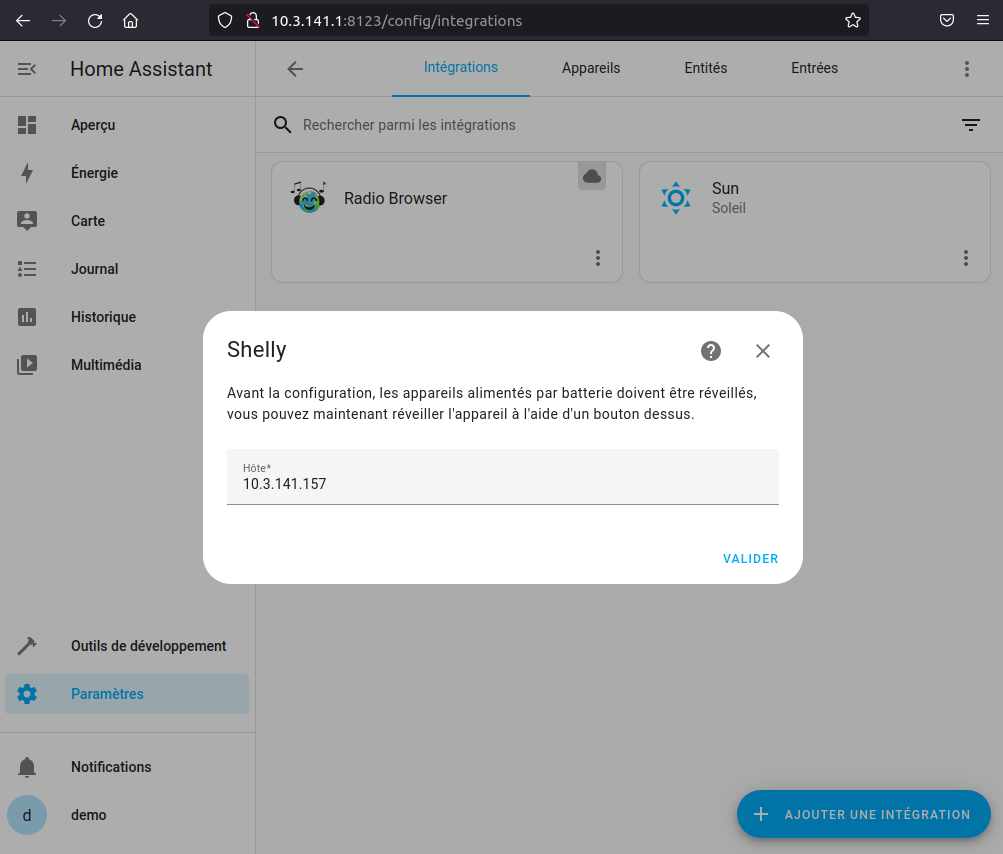Collapse the Home Assistant sidebar
The height and width of the screenshot is (854, 1003).
27,68
